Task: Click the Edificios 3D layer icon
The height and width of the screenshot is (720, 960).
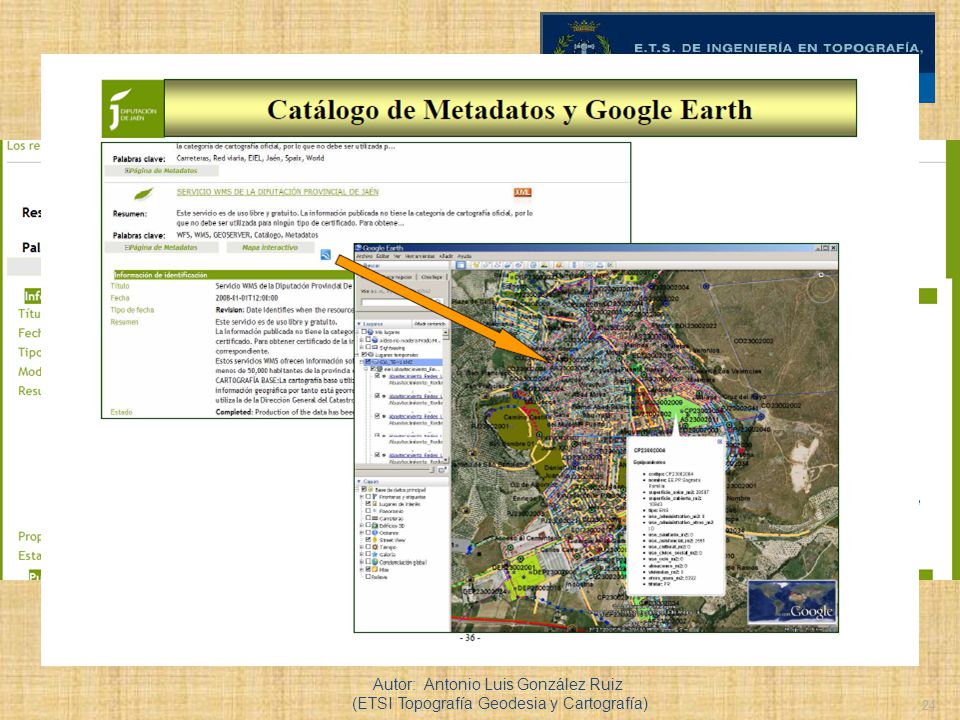Action: click(x=375, y=526)
